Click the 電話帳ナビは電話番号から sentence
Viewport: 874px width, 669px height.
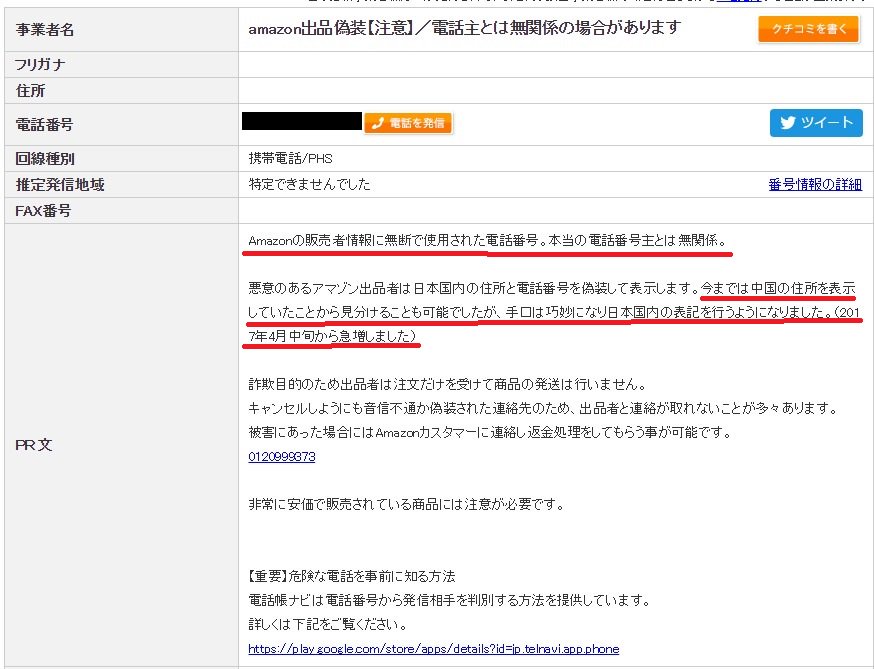click(x=450, y=600)
